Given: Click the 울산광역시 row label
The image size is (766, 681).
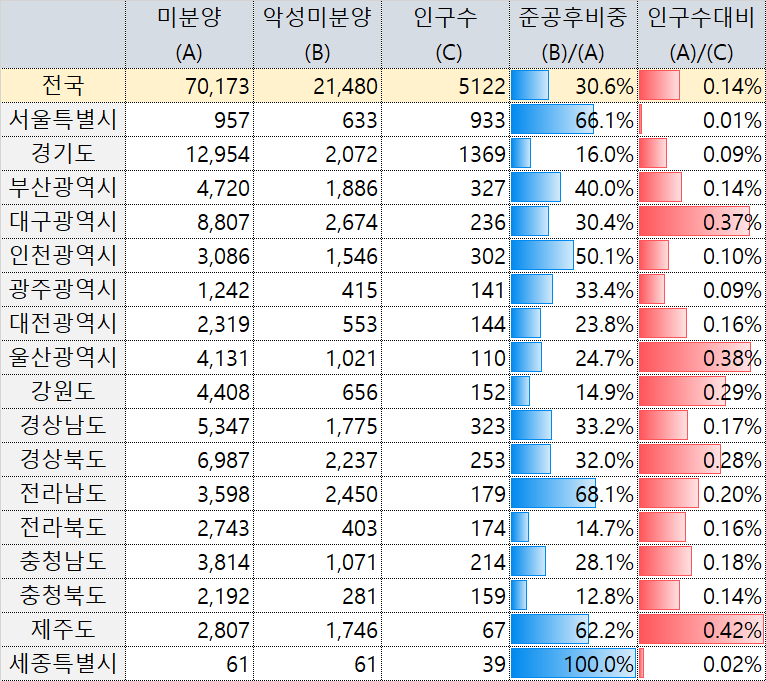Looking at the screenshot, I should coord(63,358).
